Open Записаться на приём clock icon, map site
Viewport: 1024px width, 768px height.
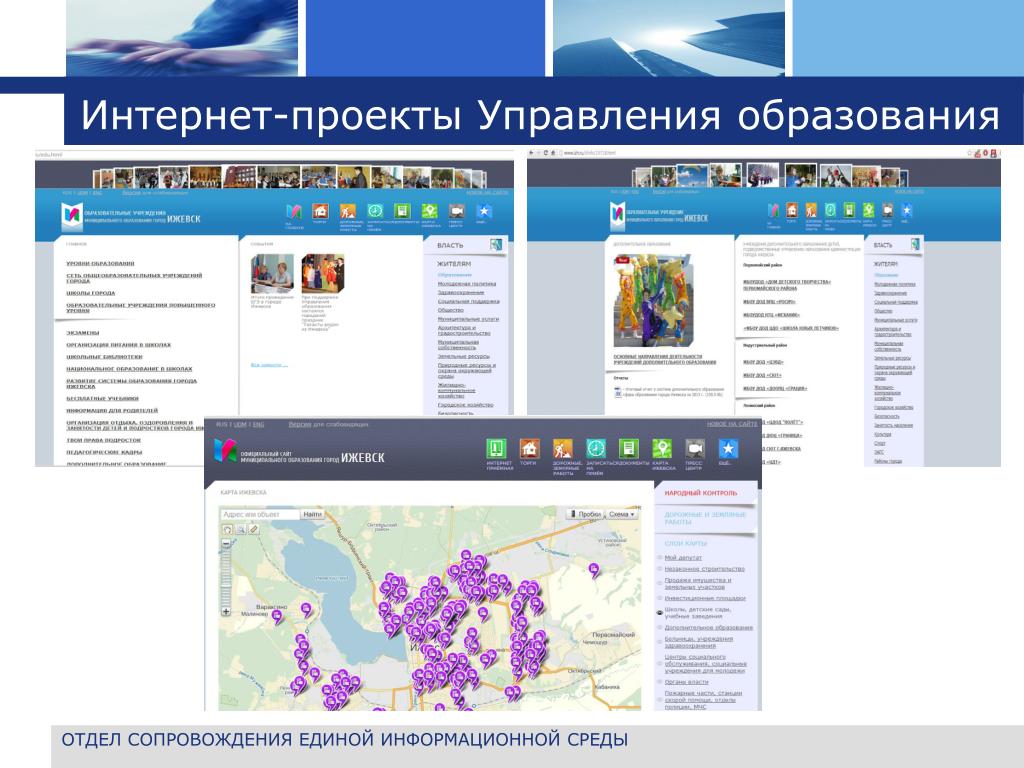596,449
